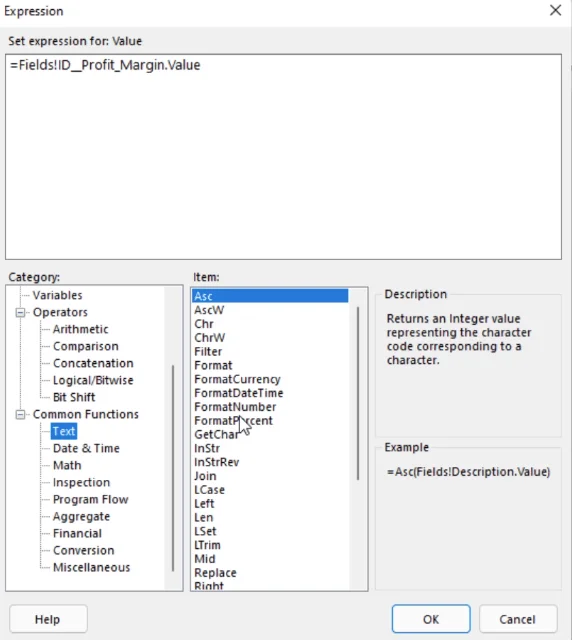This screenshot has width=572, height=640.
Task: Click the Category tree vertical scrollbar
Action: pos(173,468)
